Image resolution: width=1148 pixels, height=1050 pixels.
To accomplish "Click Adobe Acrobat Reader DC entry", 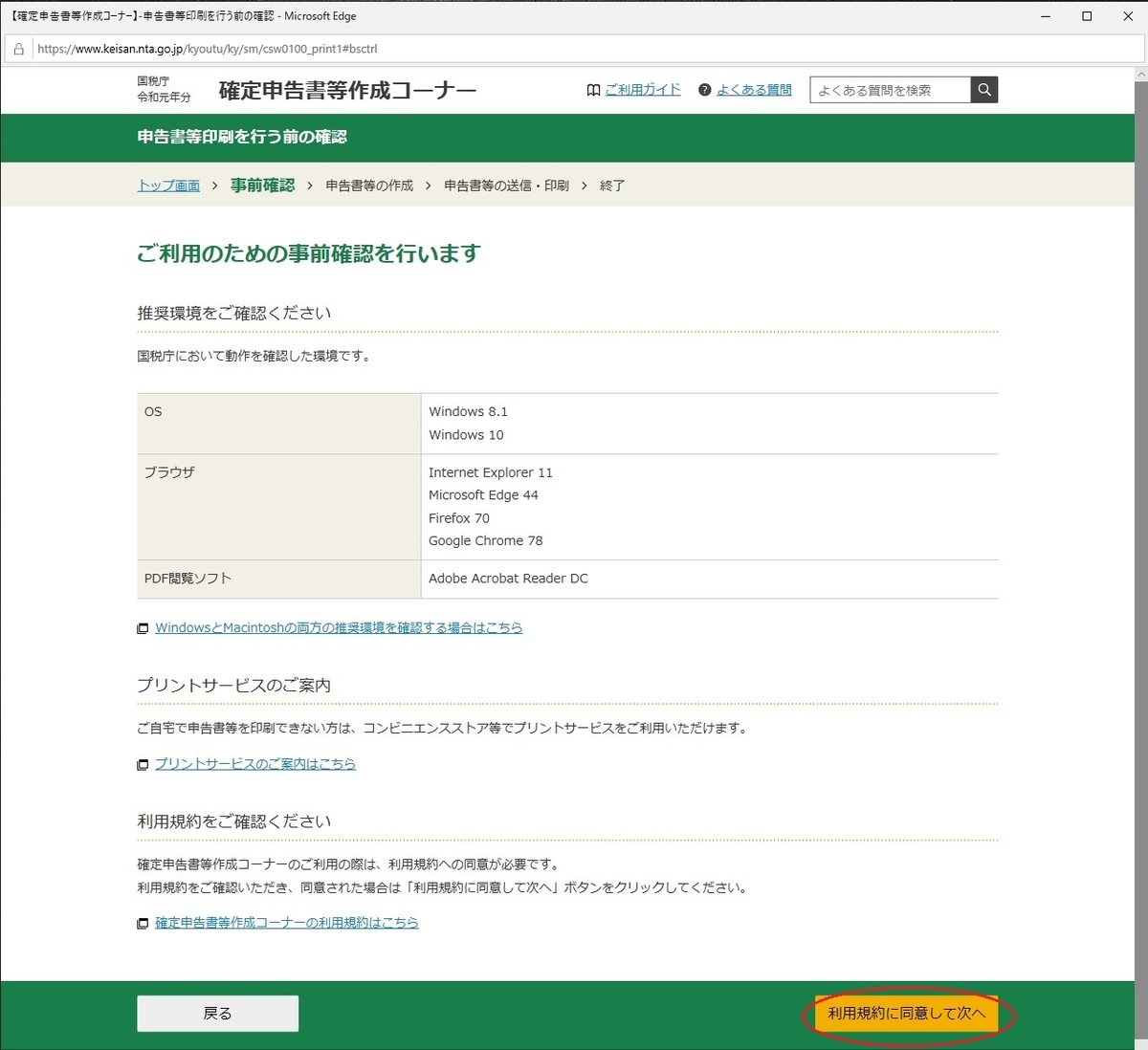I will [x=508, y=579].
